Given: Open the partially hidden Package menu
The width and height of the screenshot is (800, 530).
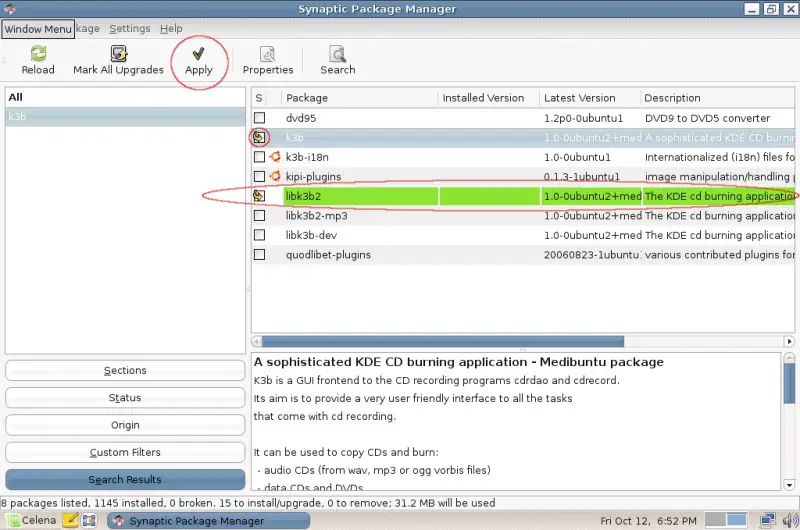Looking at the screenshot, I should point(88,29).
